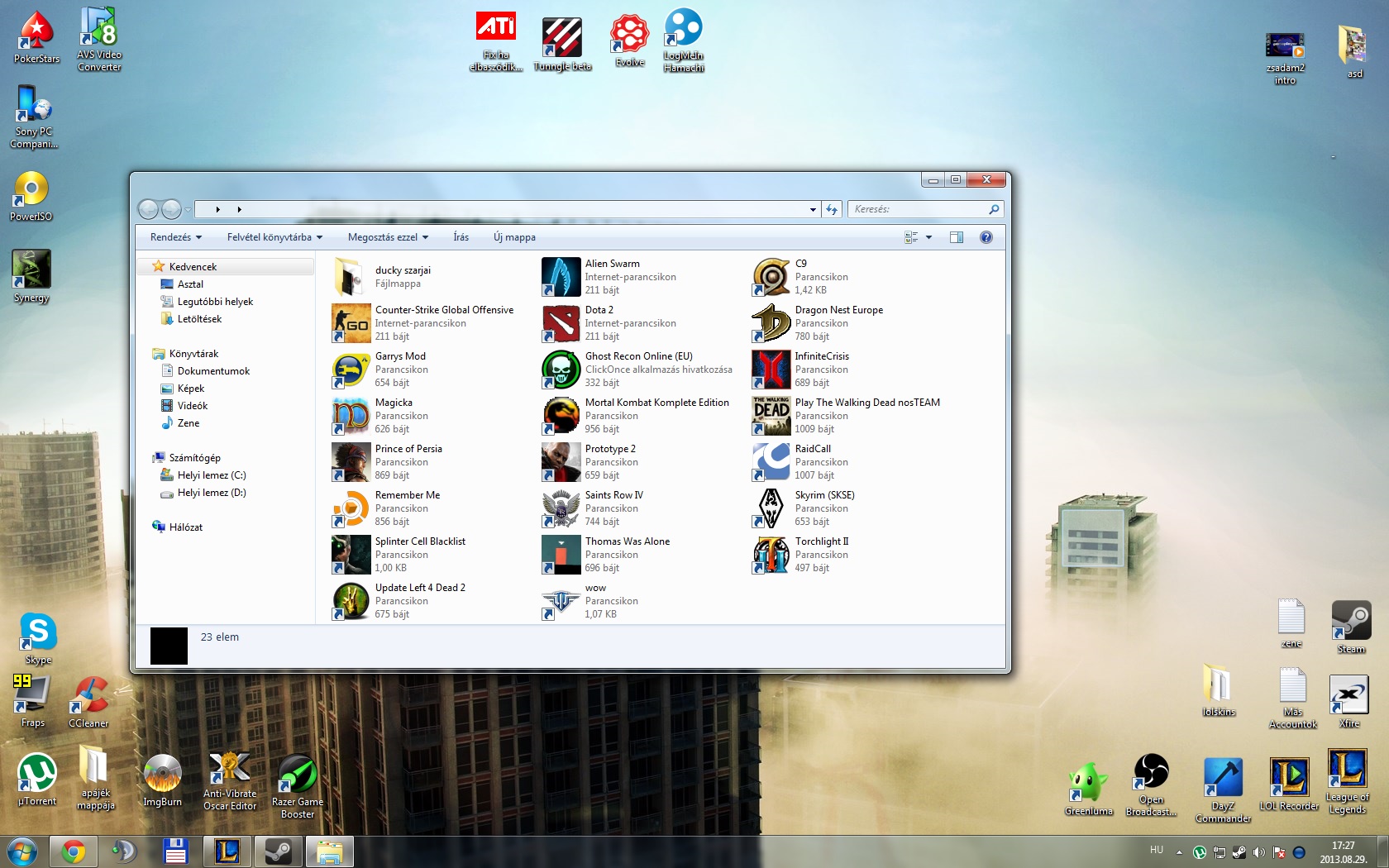The height and width of the screenshot is (868, 1389).
Task: Open Steam from the taskbar
Action: [278, 851]
